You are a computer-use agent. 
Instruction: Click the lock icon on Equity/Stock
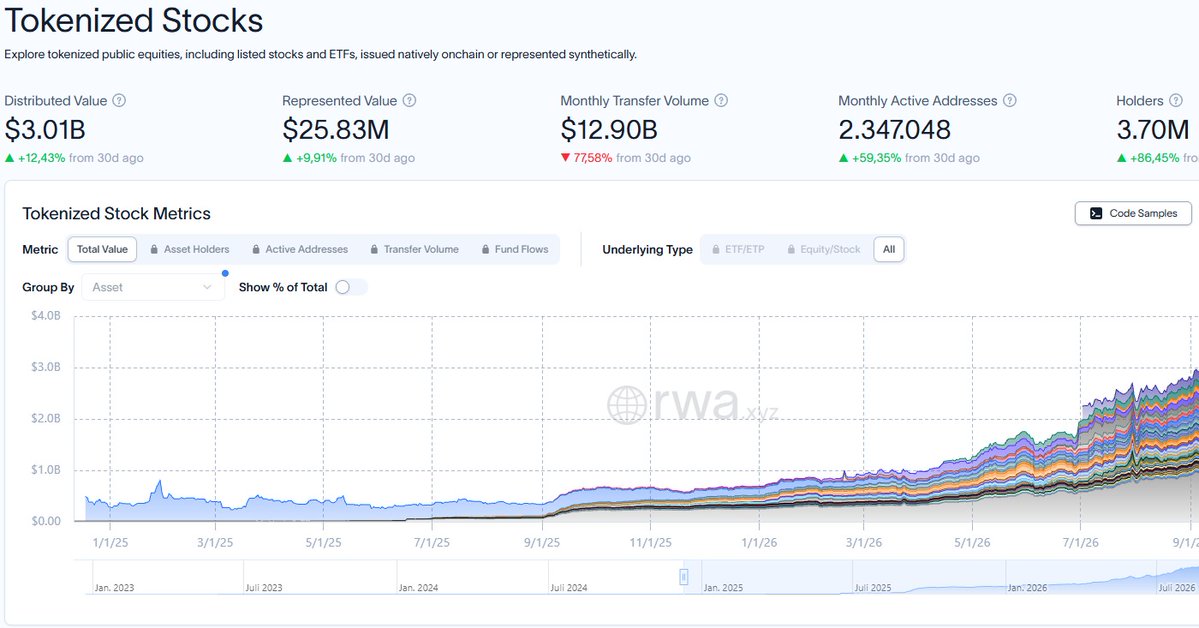791,249
